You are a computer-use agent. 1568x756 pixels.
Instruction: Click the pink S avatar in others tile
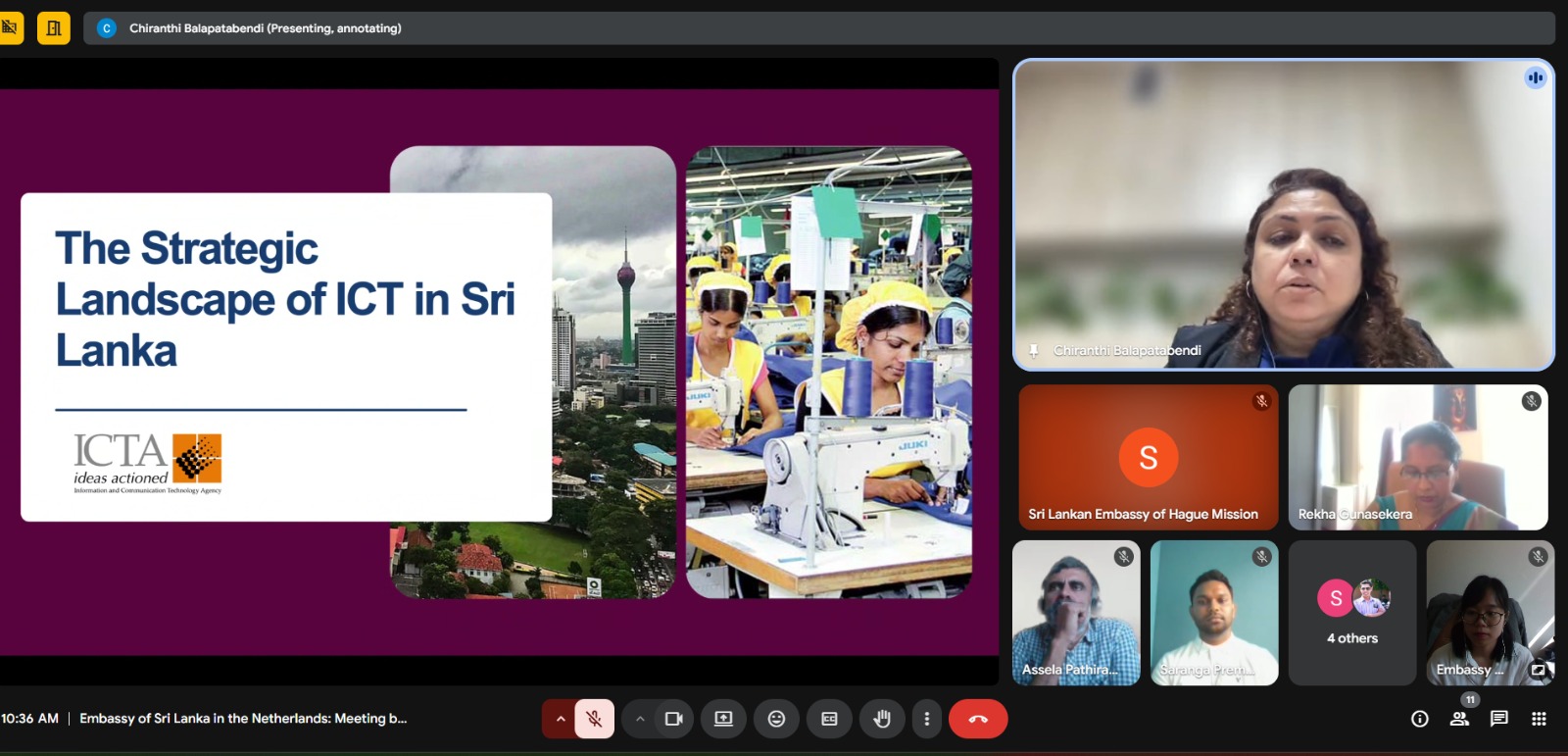click(x=1336, y=598)
